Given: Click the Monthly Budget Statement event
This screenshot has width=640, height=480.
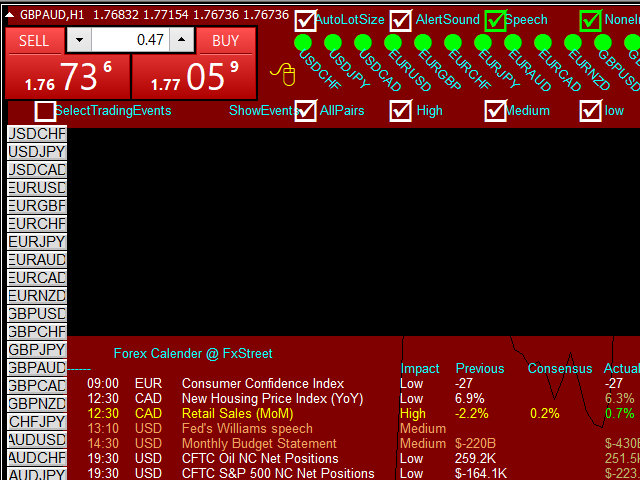Looking at the screenshot, I should [x=259, y=444].
